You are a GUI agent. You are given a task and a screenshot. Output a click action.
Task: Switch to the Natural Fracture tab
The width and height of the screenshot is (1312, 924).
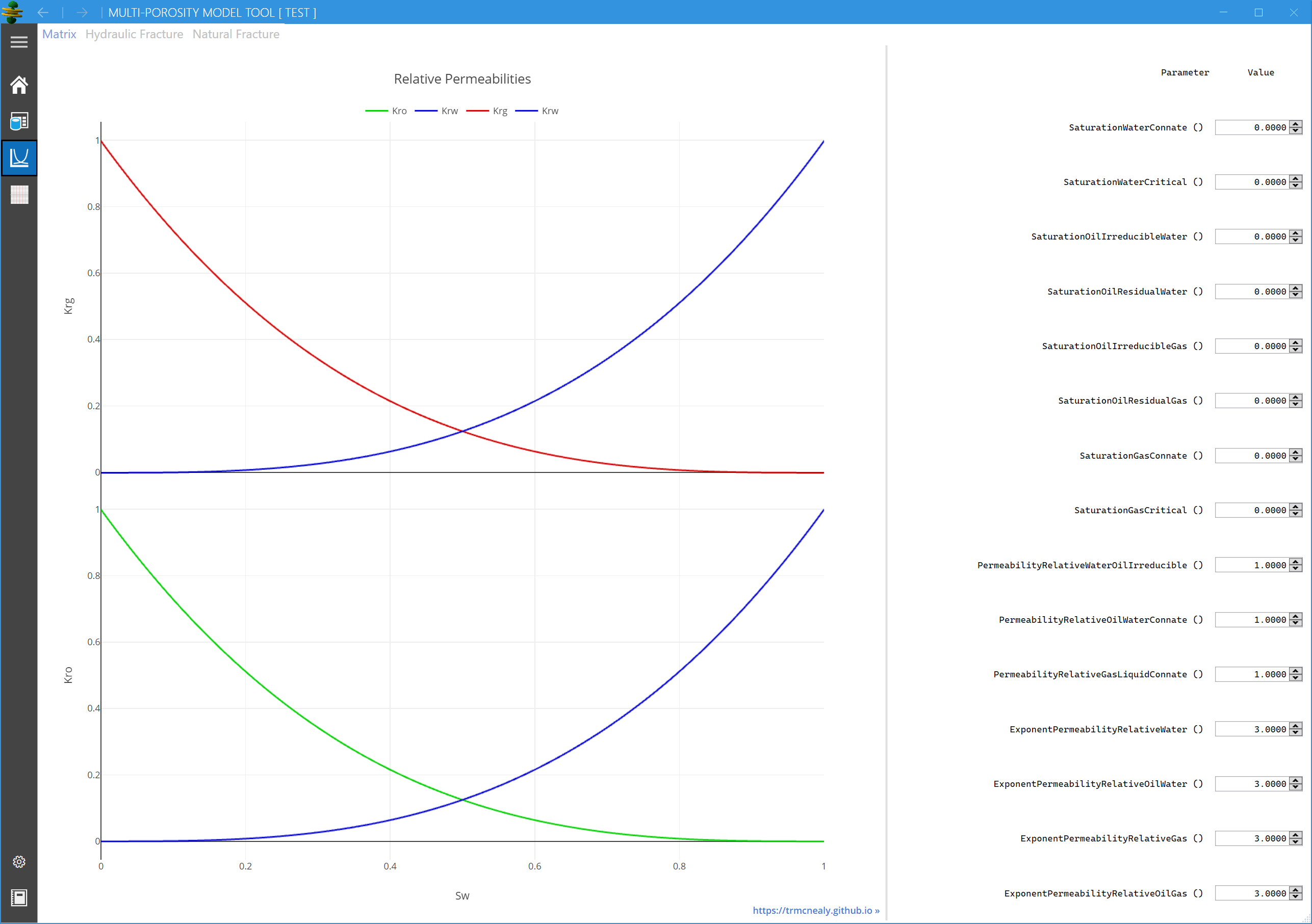[x=236, y=34]
